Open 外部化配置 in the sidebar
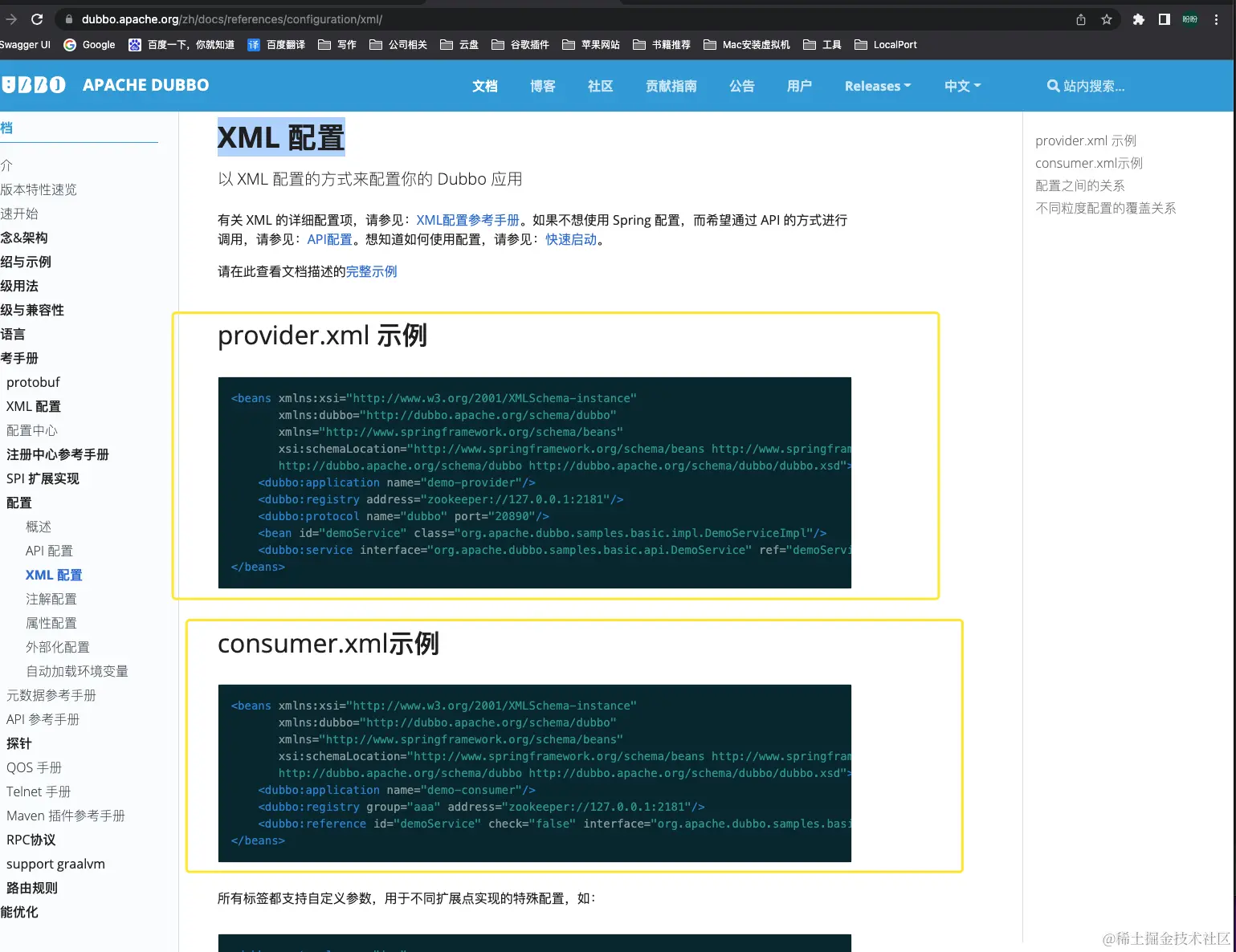This screenshot has width=1236, height=952. [58, 647]
